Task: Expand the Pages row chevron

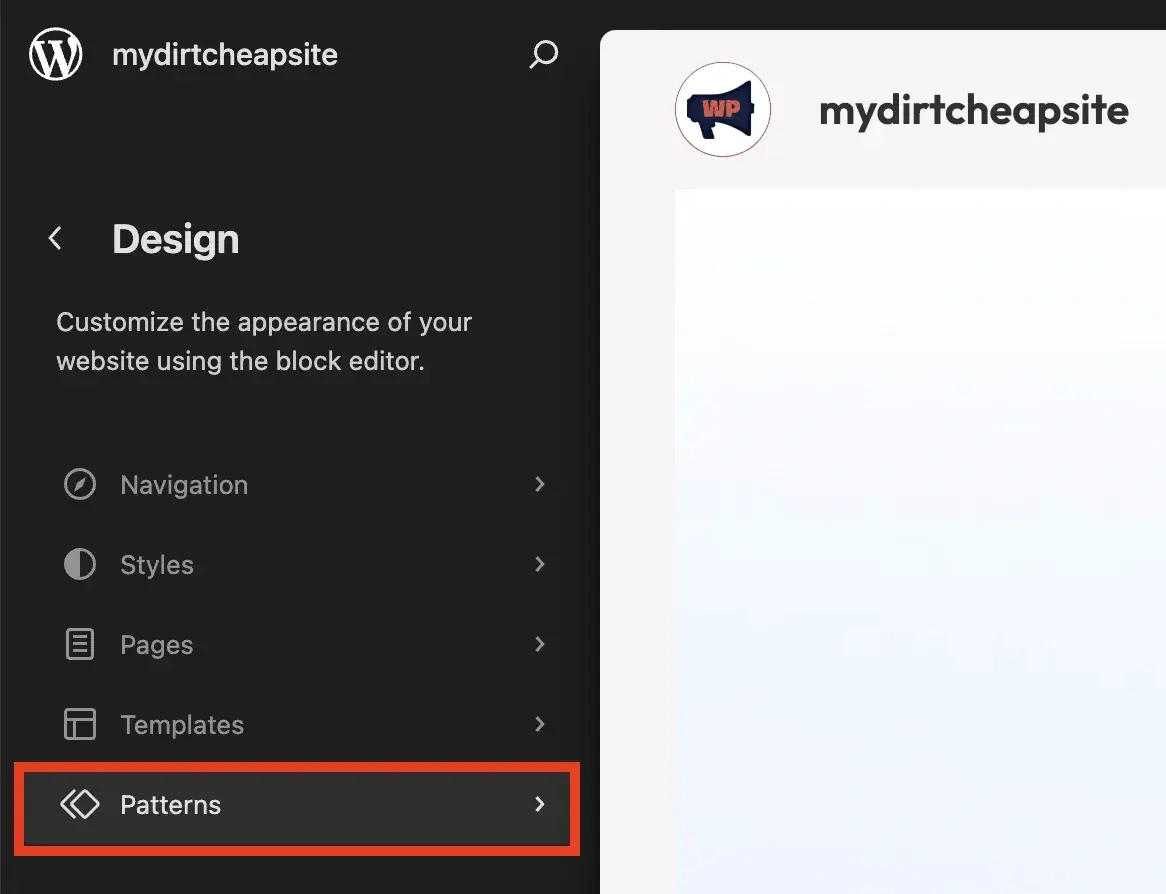Action: [540, 645]
